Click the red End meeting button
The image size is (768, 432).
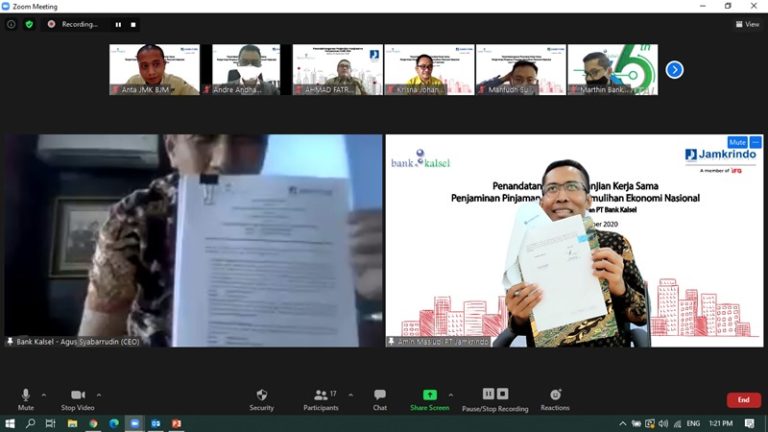(x=744, y=400)
